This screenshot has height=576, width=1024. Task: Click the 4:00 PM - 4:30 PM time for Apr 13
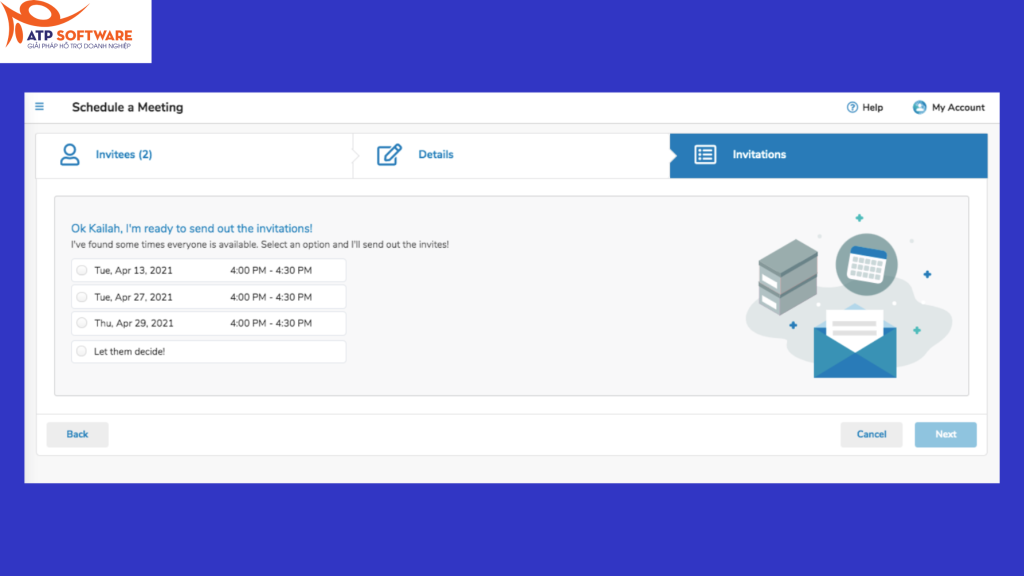click(271, 270)
